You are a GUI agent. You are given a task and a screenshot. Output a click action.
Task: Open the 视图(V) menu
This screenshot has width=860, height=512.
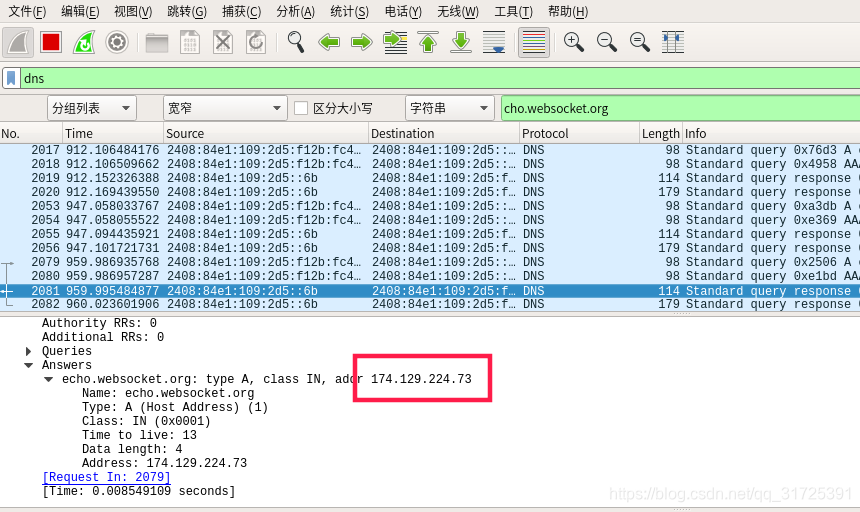coord(133,11)
